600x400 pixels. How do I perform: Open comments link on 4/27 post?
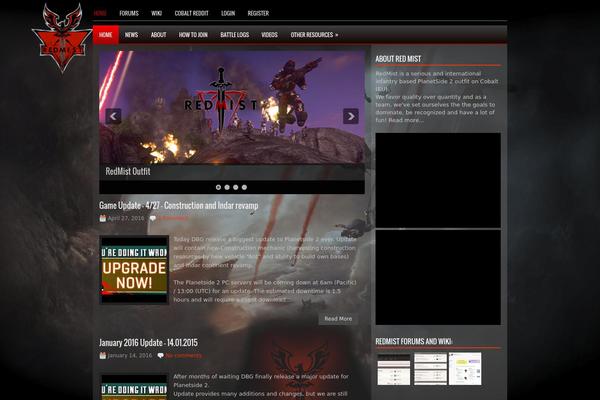(173, 218)
